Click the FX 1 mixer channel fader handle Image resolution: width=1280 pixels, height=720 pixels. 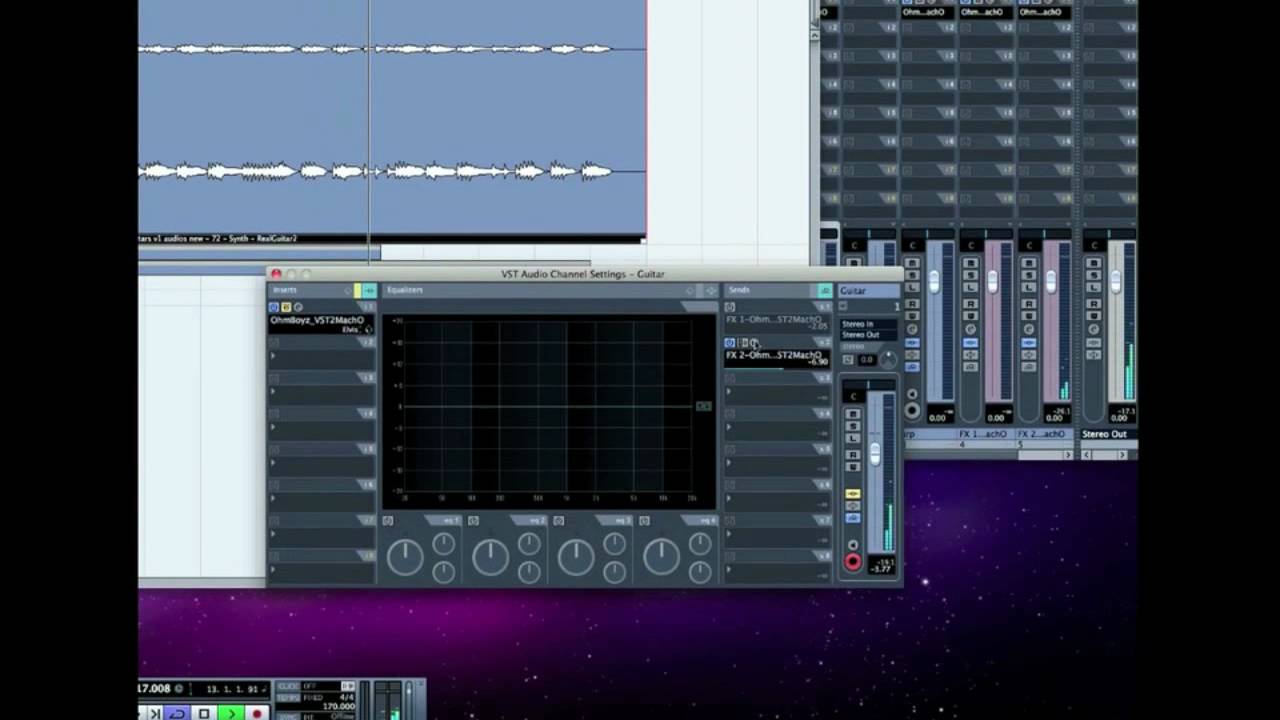pyautogui.click(x=992, y=283)
